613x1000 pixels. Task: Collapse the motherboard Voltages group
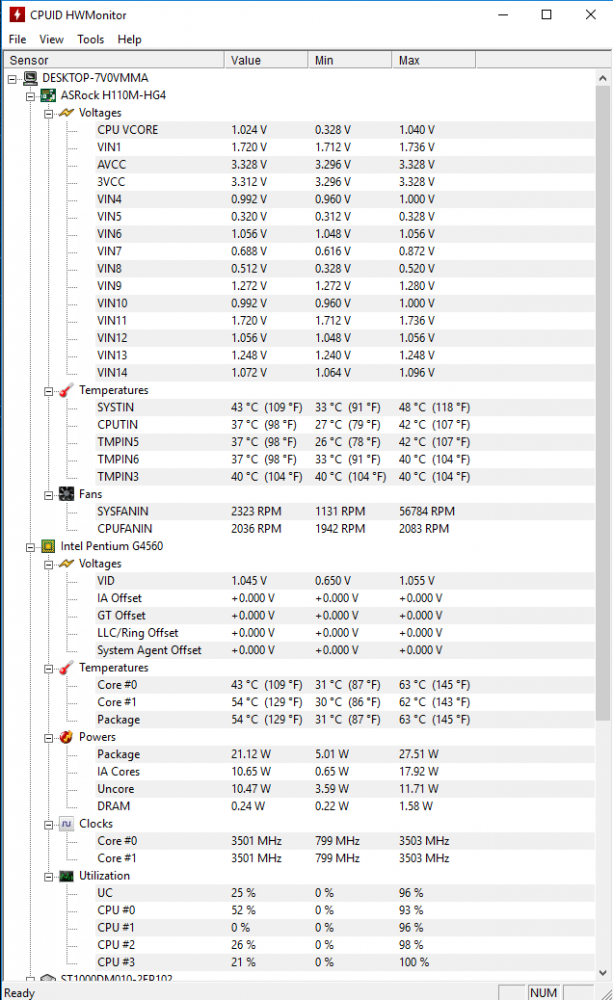tap(49, 113)
